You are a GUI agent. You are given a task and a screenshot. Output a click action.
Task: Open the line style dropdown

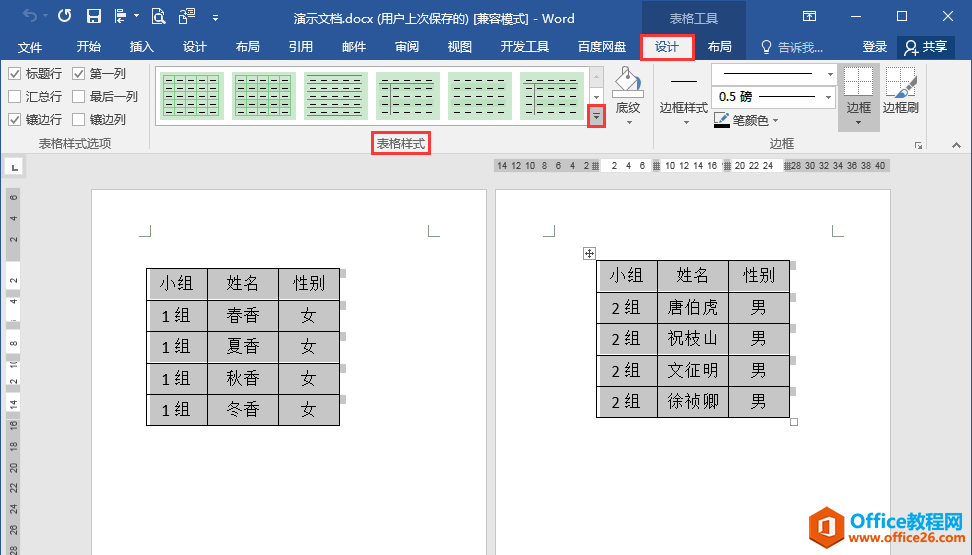coord(830,74)
